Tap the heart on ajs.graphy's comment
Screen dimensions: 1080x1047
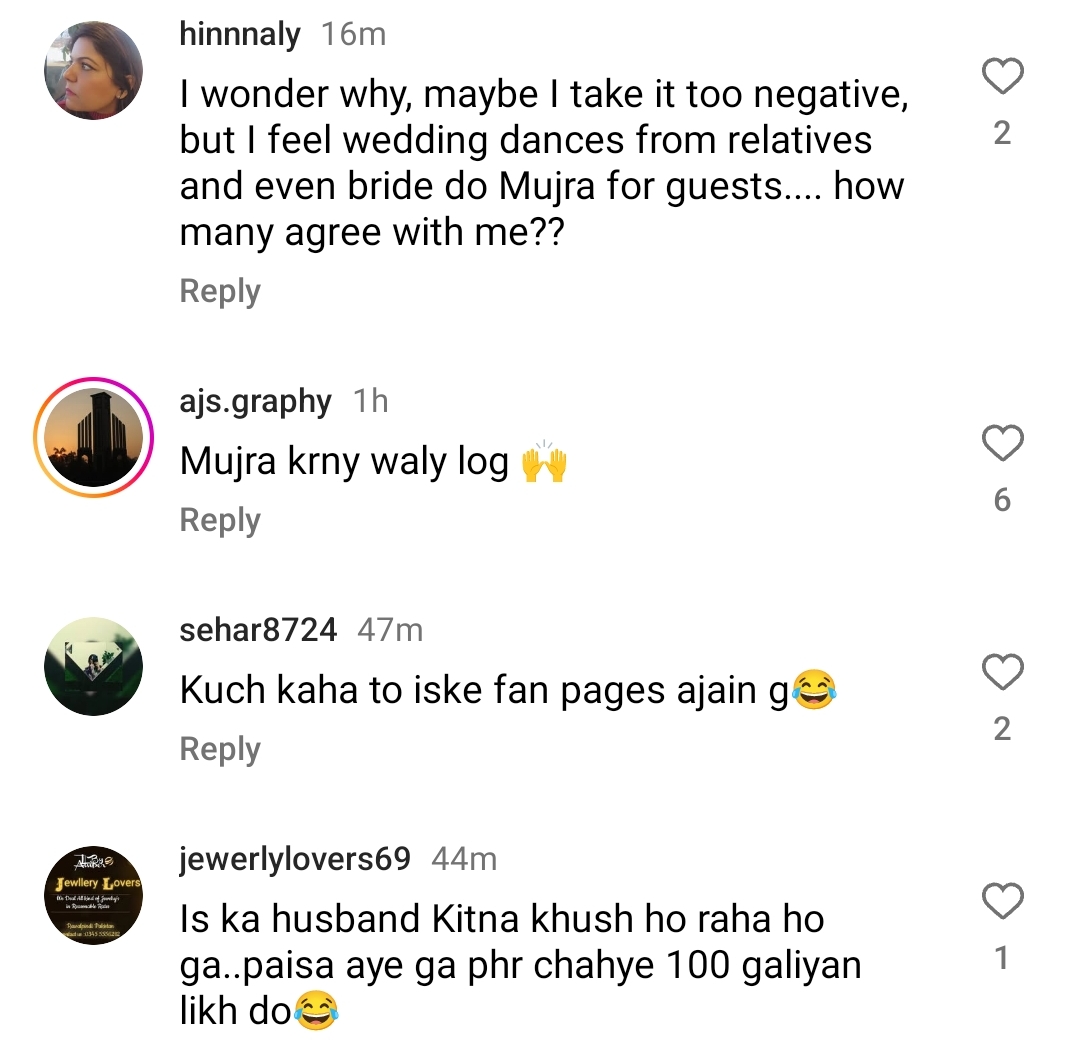coord(1002,444)
